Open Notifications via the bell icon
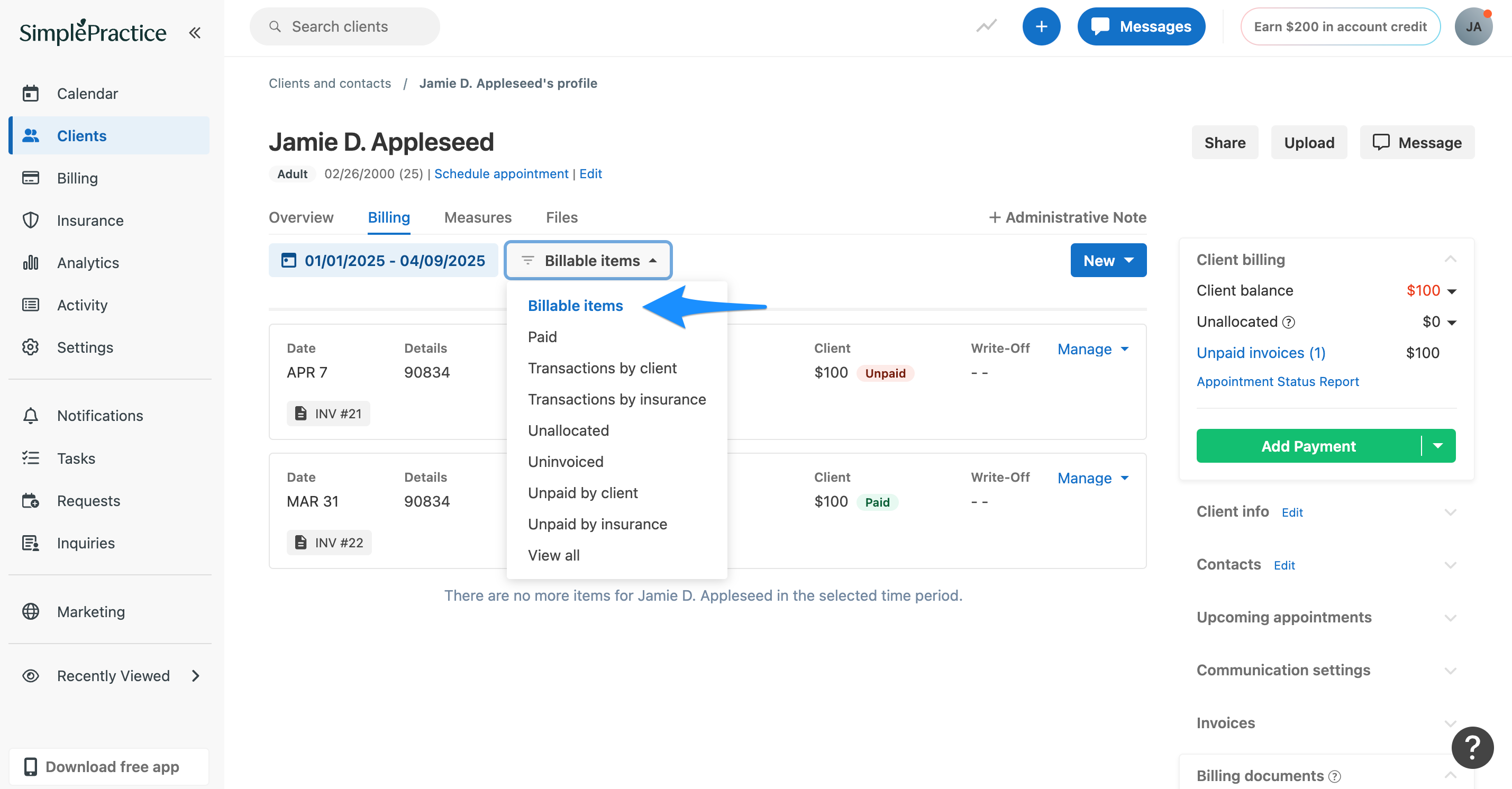This screenshot has width=1512, height=789. (x=31, y=415)
